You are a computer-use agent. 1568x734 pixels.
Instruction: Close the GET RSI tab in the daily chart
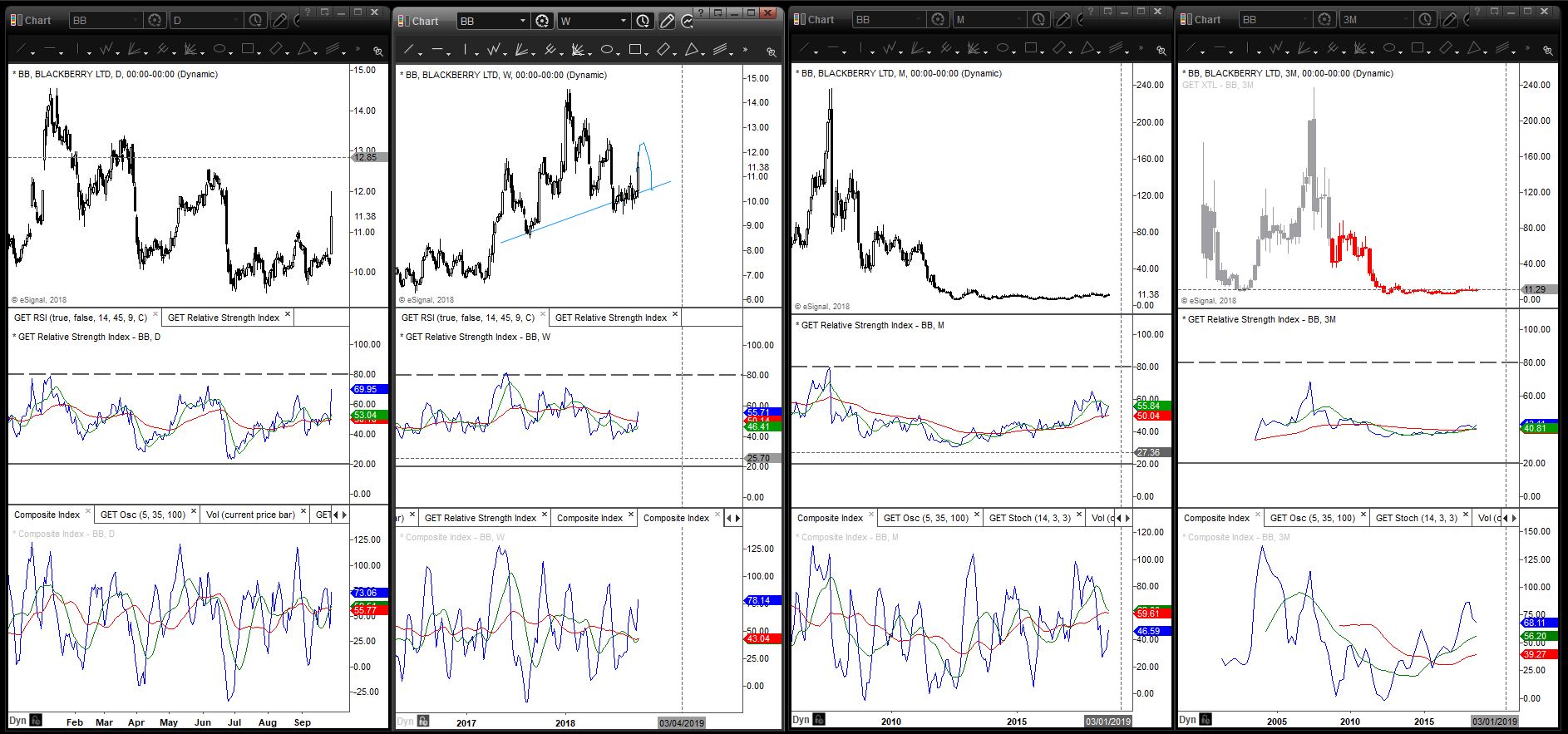pyautogui.click(x=155, y=315)
